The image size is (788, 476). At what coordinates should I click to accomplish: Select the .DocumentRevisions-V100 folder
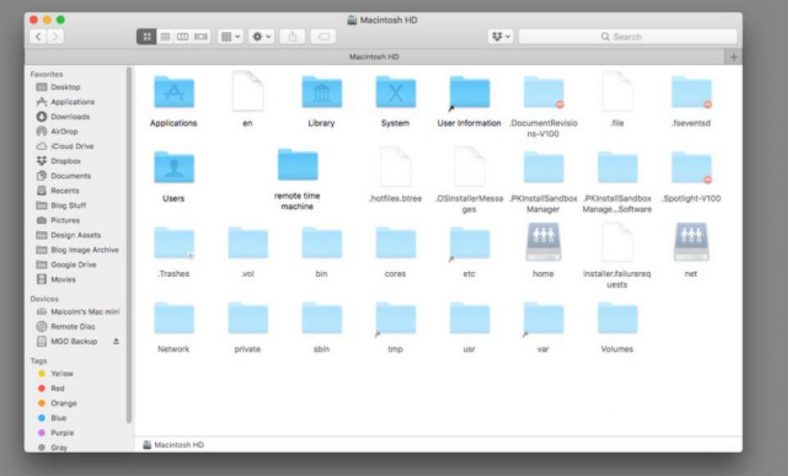[543, 92]
